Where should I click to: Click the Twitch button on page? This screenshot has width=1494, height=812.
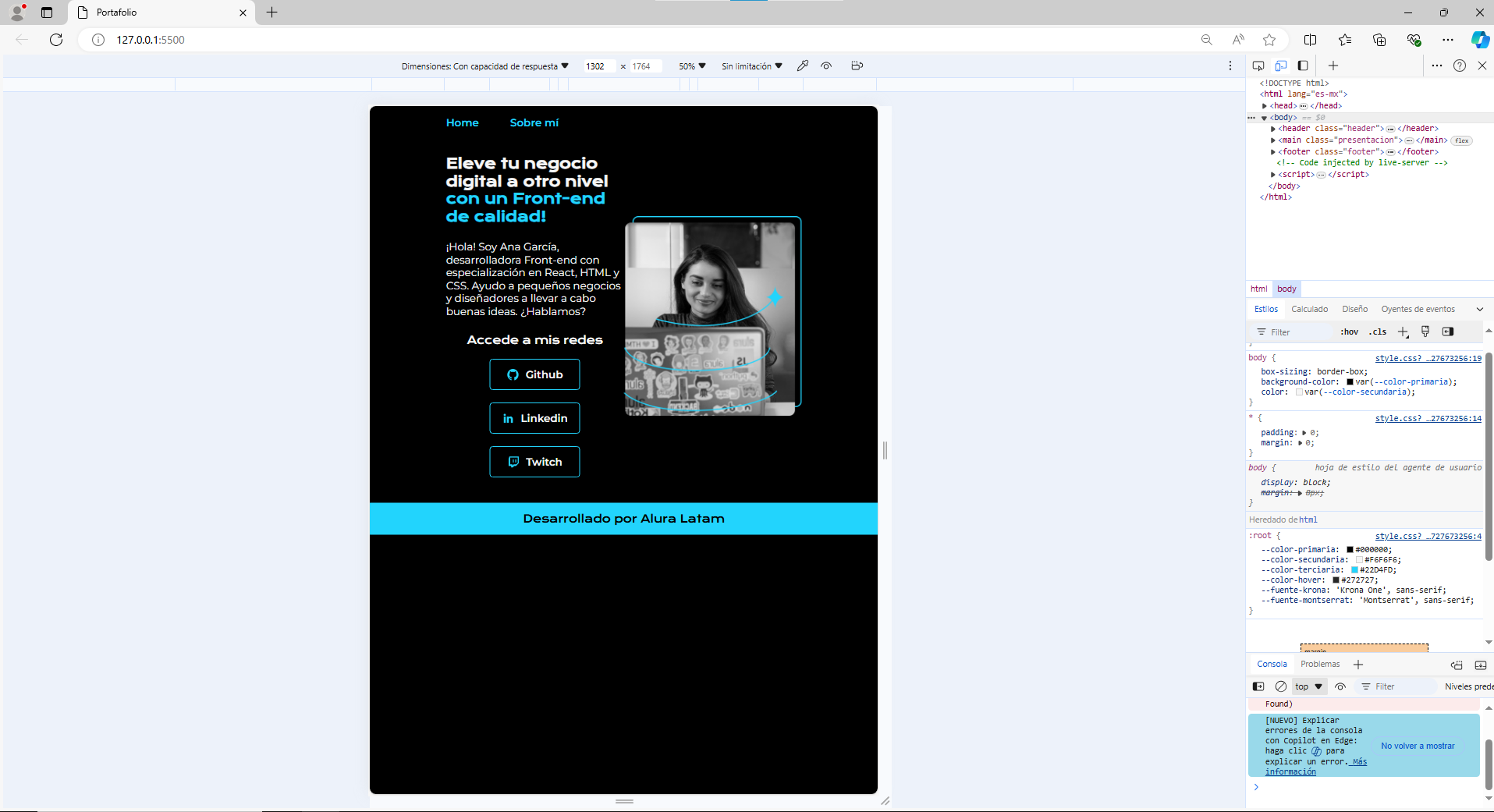[534, 462]
